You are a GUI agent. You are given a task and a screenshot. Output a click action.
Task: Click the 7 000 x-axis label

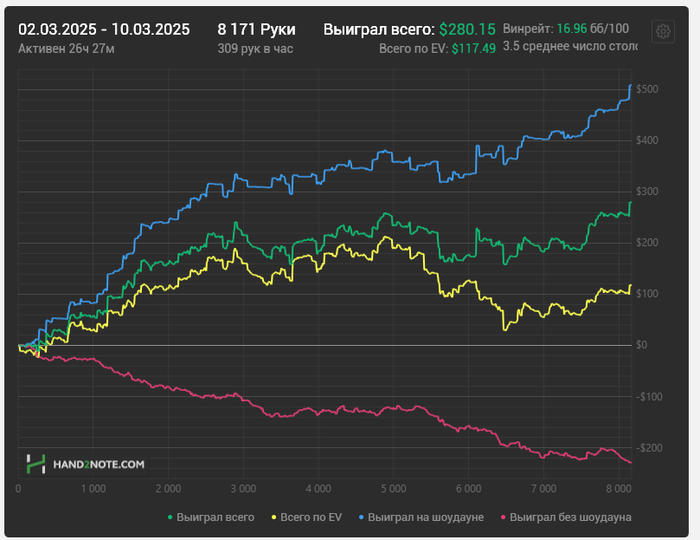click(543, 489)
